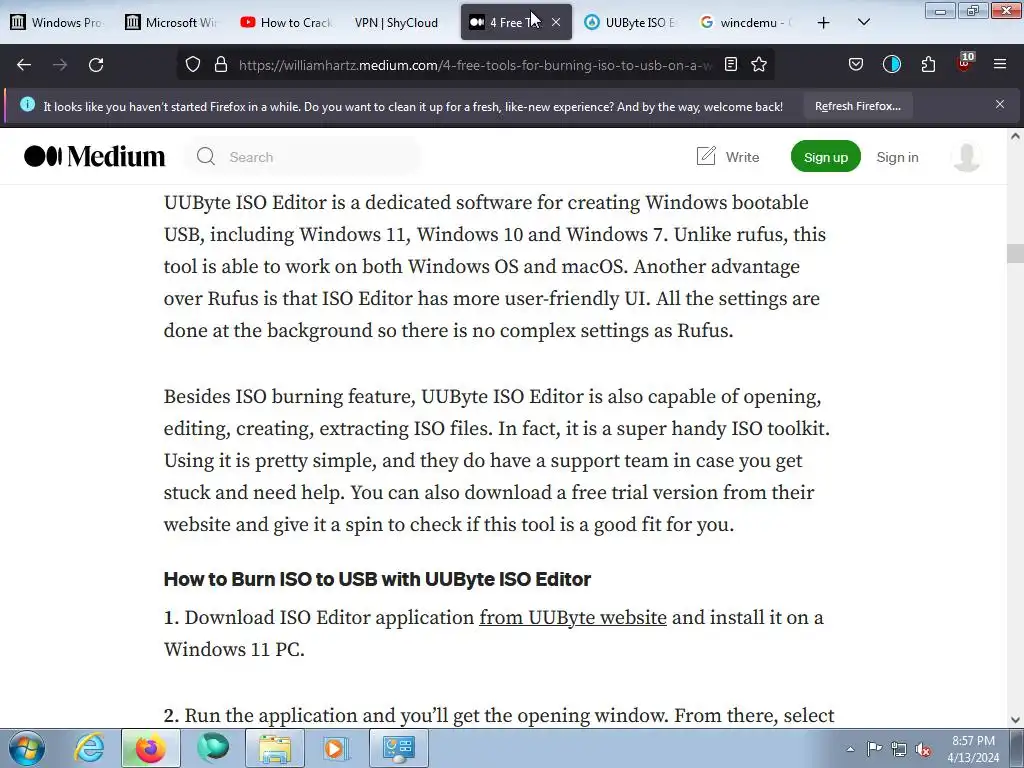The image size is (1024, 768).
Task: Bookmark this page with the star icon
Action: pos(759,64)
